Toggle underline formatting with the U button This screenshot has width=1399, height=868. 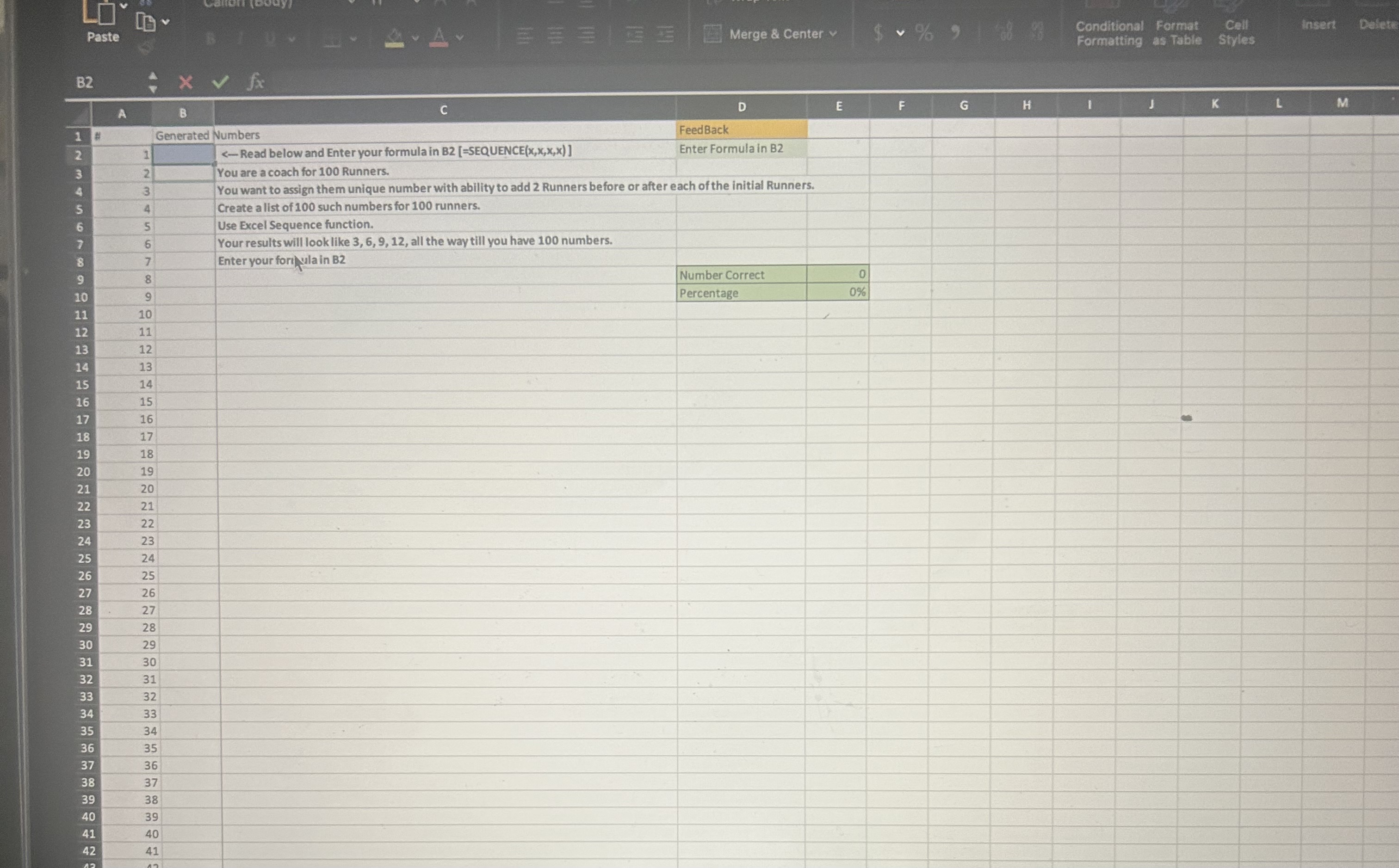pos(270,39)
